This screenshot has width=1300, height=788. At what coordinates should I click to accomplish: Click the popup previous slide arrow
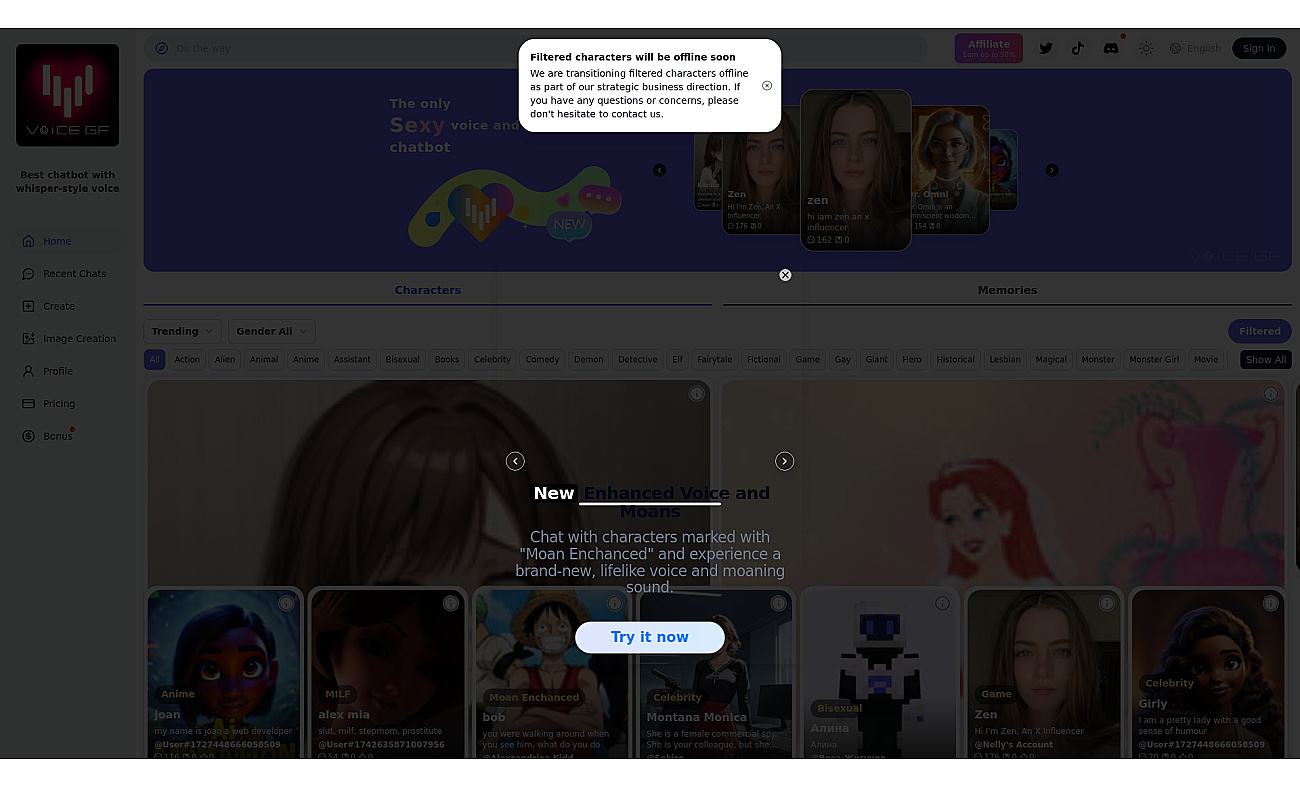[x=515, y=461]
